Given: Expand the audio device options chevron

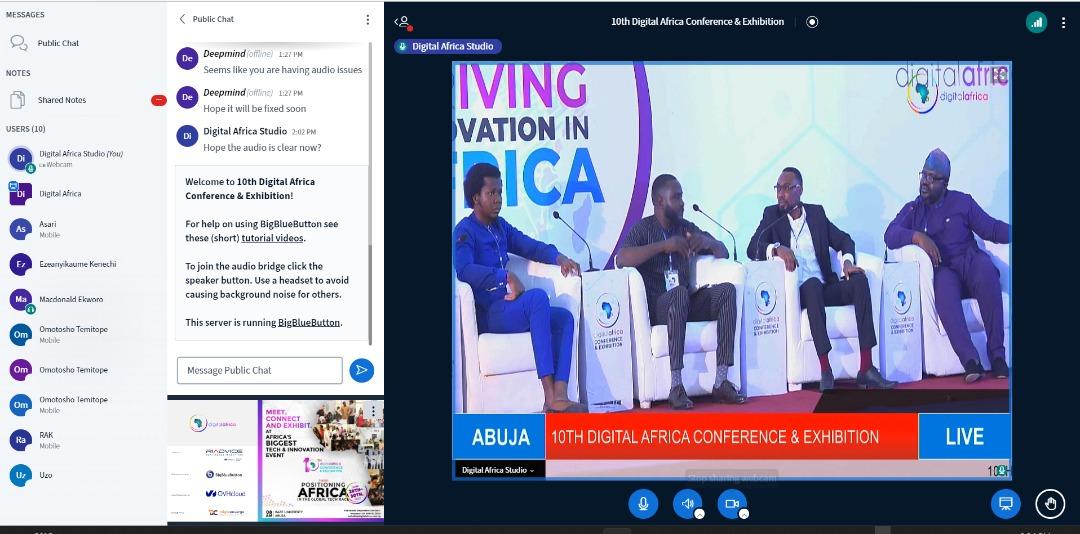Looking at the screenshot, I should (x=699, y=514).
